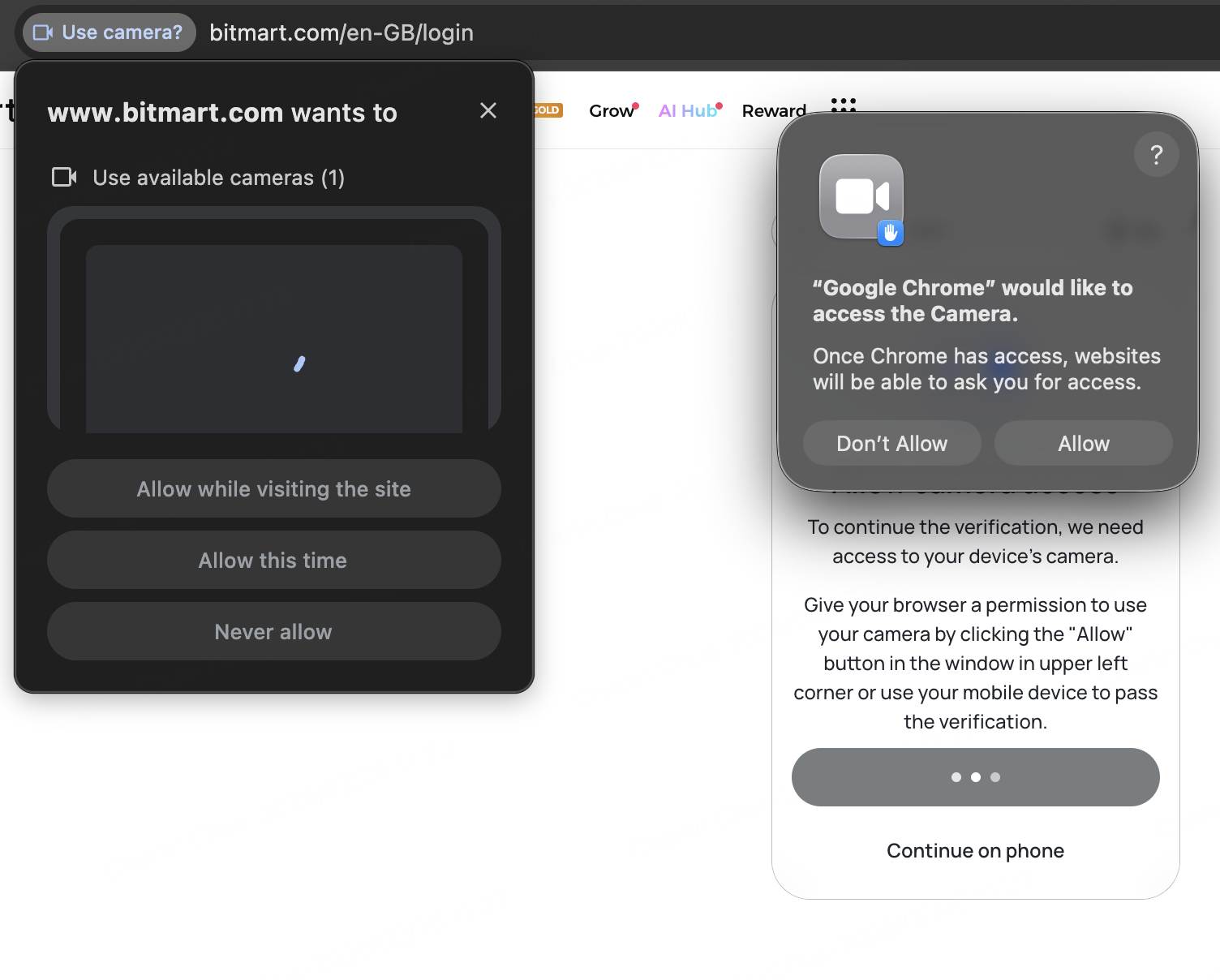This screenshot has width=1220, height=980.
Task: Click camera icon beside "Use available cameras"
Action: pyautogui.click(x=64, y=177)
